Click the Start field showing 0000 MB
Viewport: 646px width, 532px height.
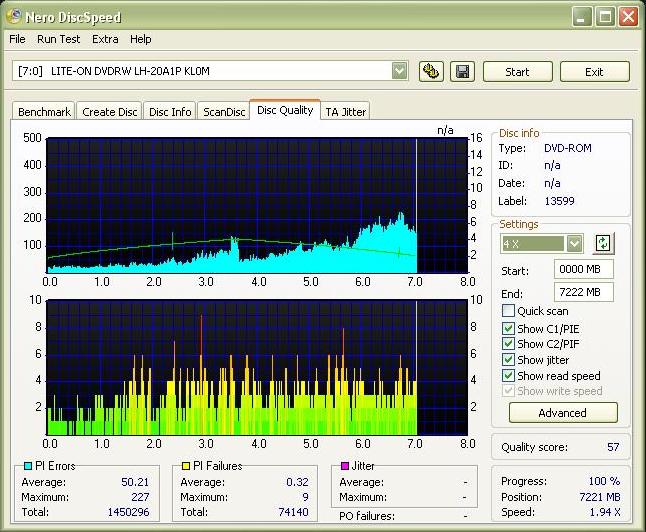584,269
